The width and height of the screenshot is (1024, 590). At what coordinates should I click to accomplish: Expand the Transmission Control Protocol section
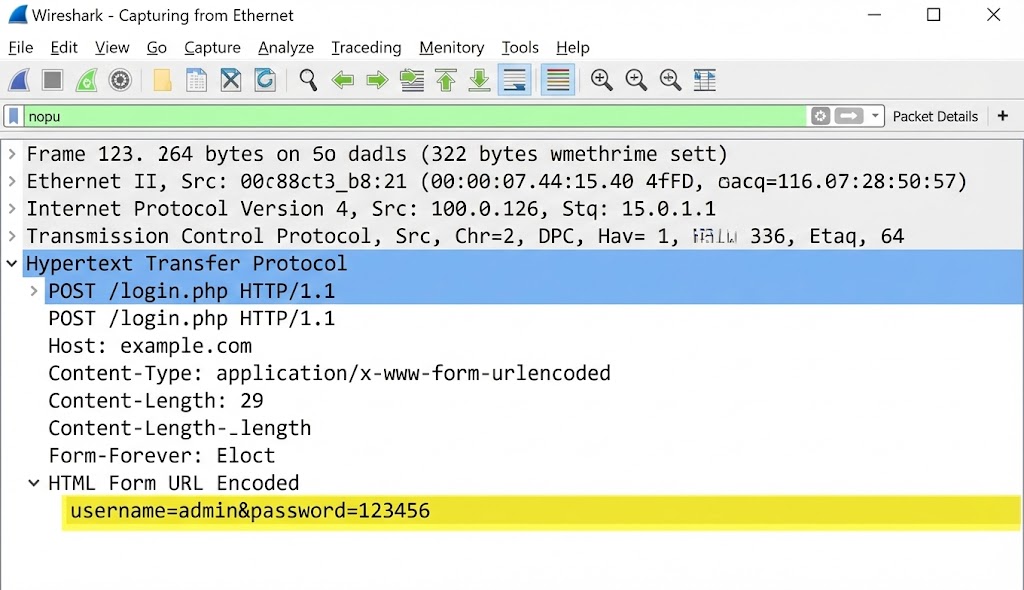click(x=12, y=236)
